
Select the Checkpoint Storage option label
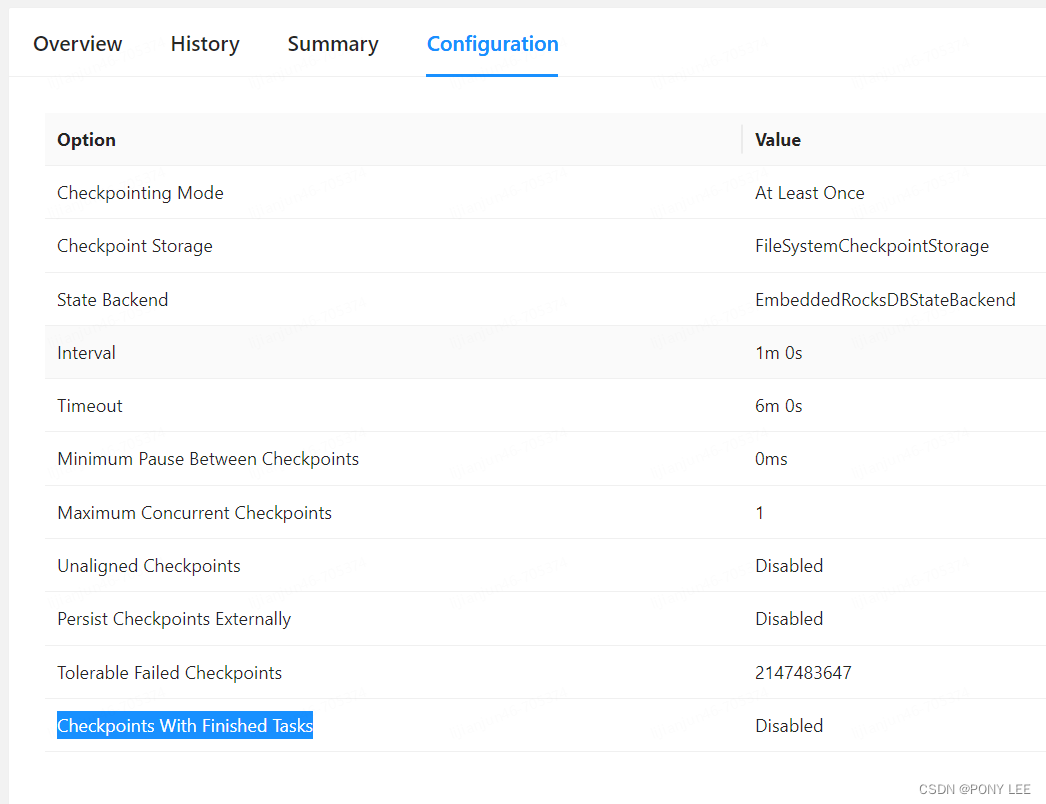tap(135, 246)
